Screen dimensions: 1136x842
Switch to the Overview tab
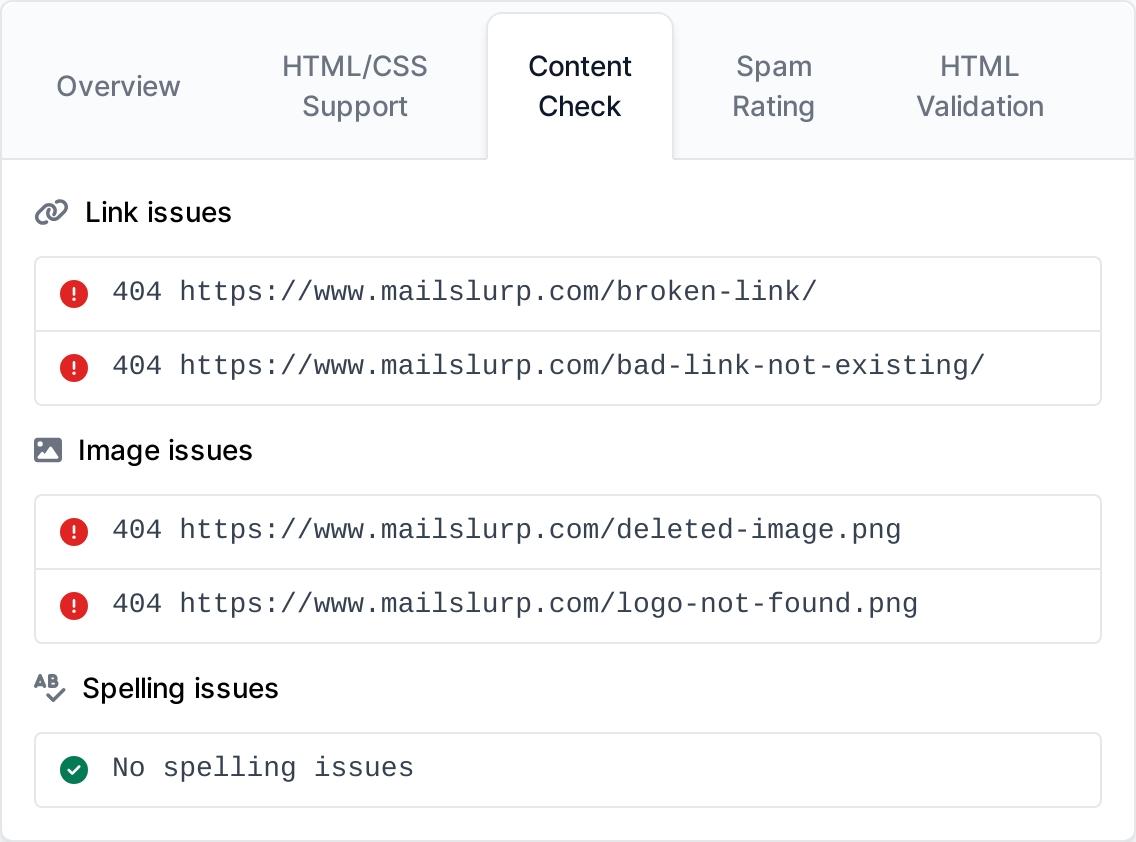(x=118, y=86)
